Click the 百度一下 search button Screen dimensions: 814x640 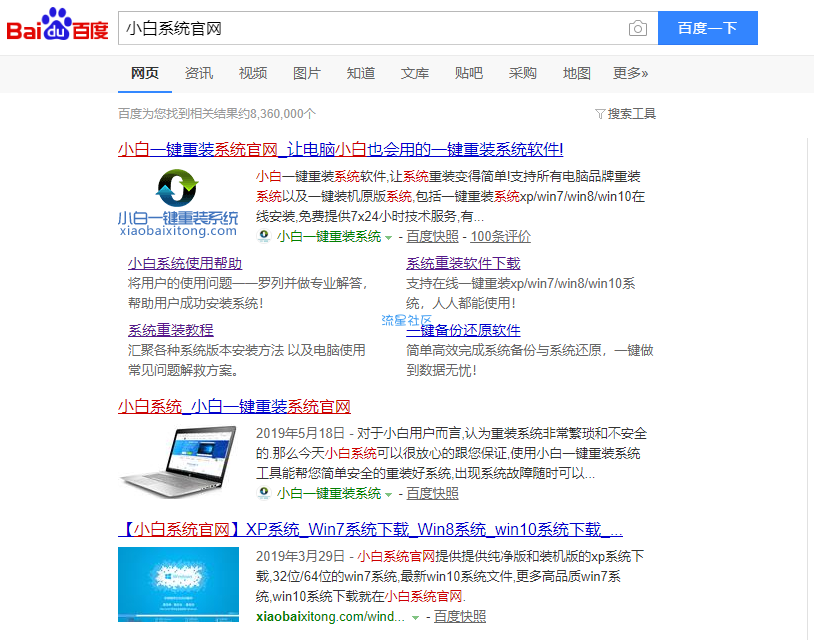coord(708,28)
